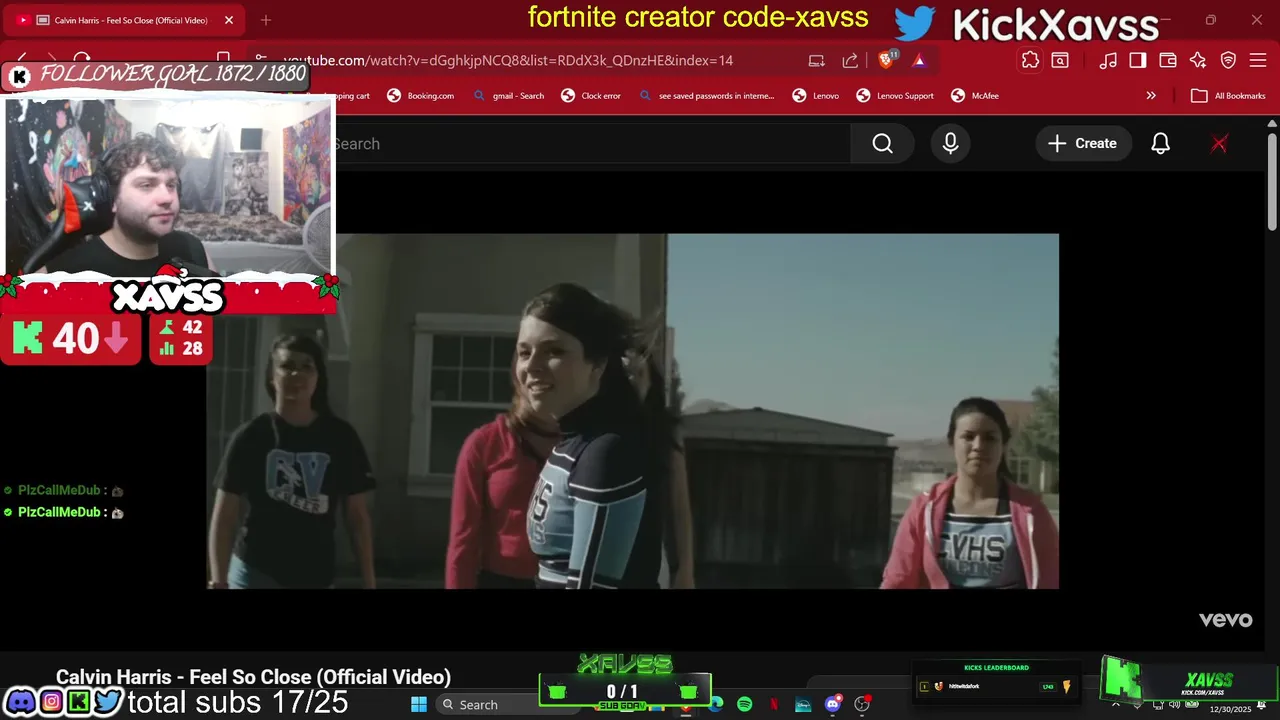Click the 'total subs 17/25' text
Image resolution: width=1280 pixels, height=720 pixels.
coord(238,702)
